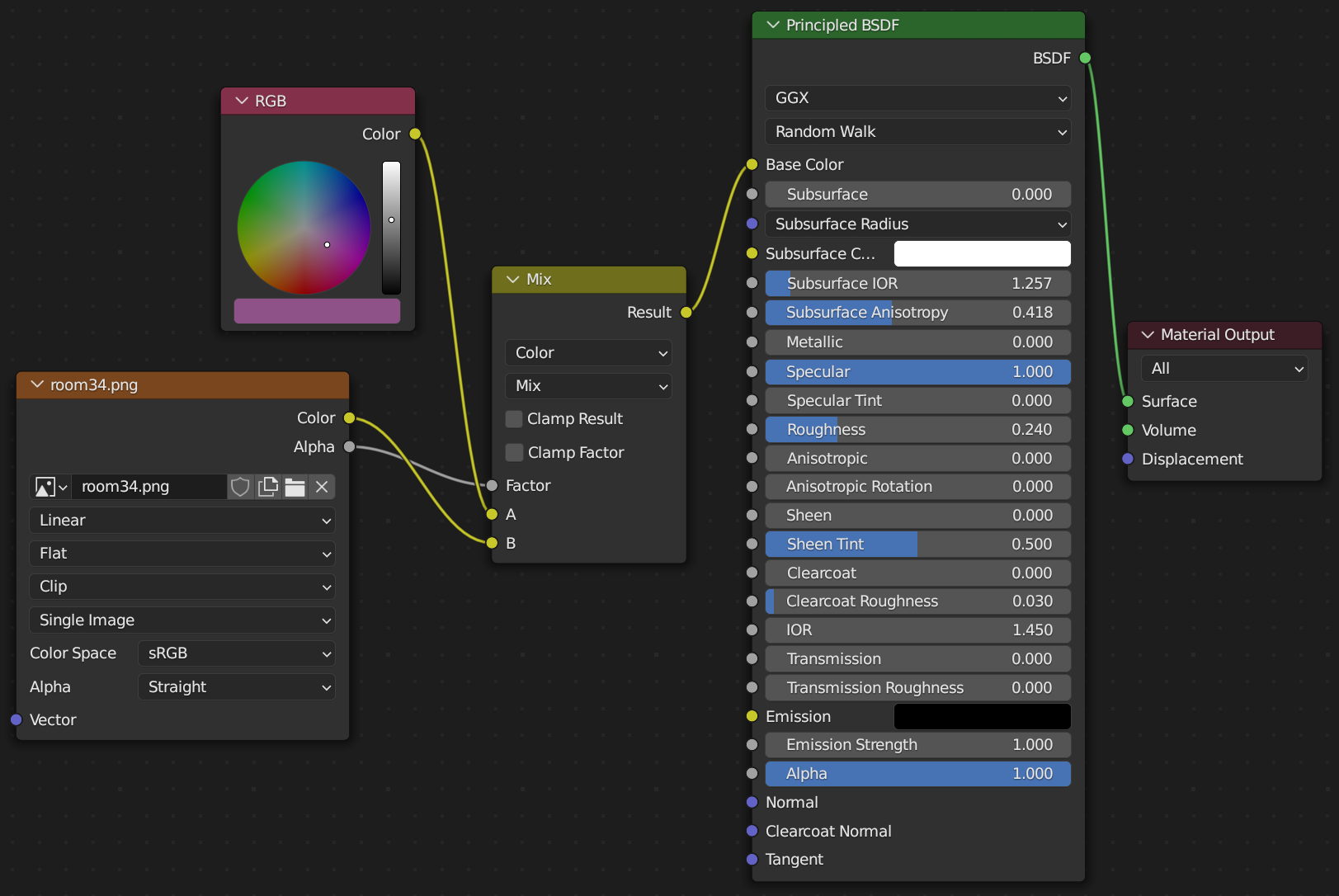Screen dimensions: 1339x896
Task: Enable the Clamp Result checkbox
Action: 514,419
